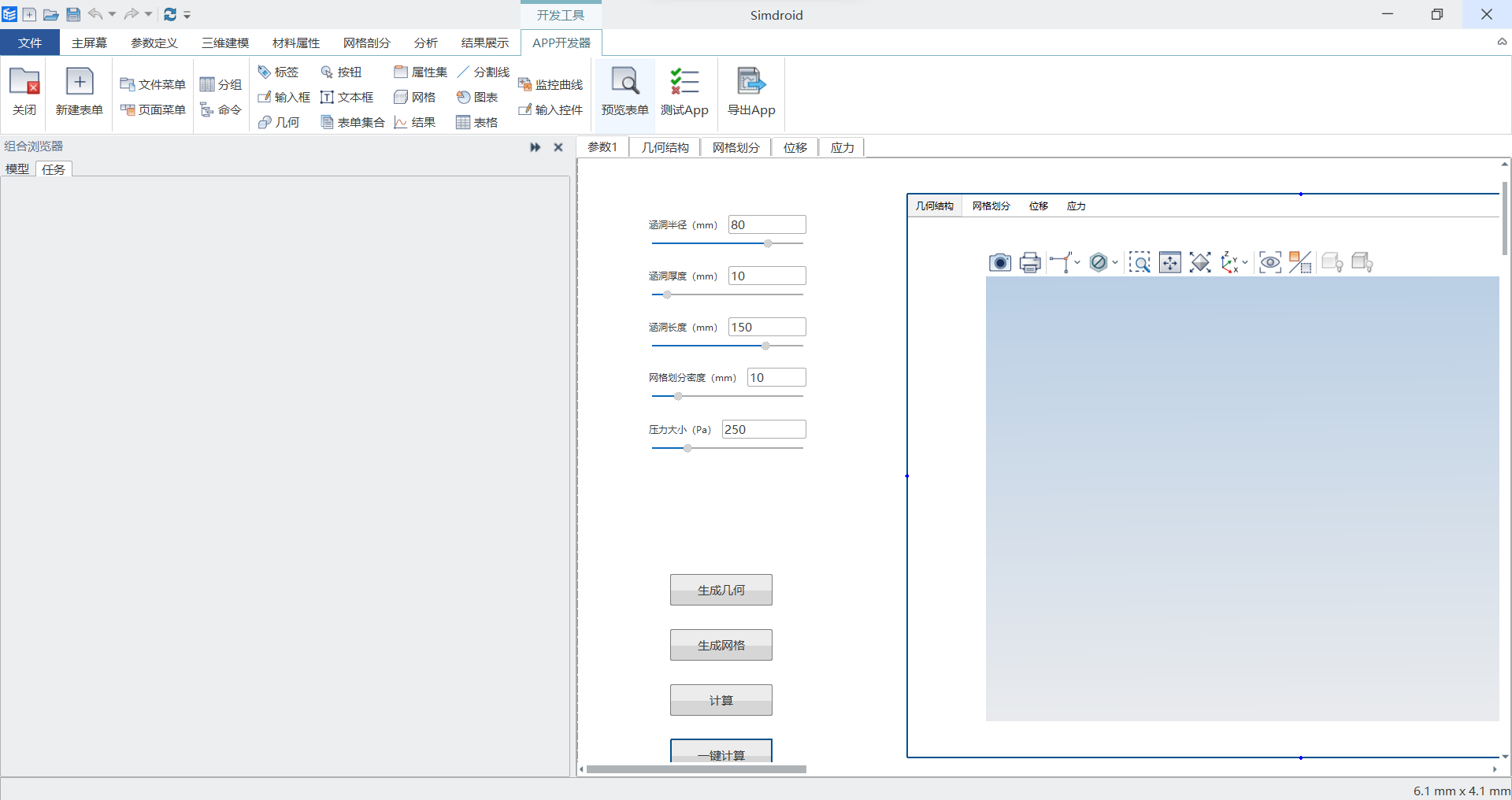Open the quick access toolbar customize dropdown
This screenshot has height=800, width=1512.
pos(187,15)
